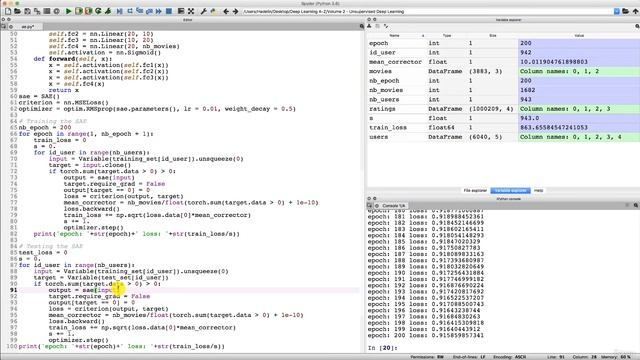Open the console options at the console's right edge
The image size is (640, 360).
point(636,205)
